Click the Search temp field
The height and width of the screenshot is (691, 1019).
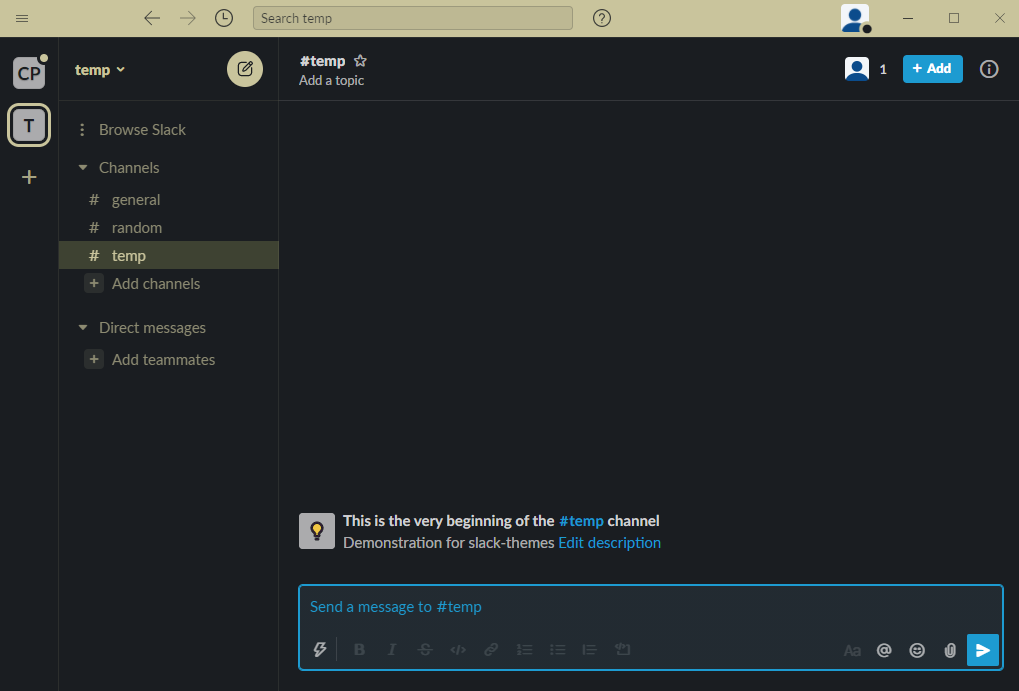(413, 18)
